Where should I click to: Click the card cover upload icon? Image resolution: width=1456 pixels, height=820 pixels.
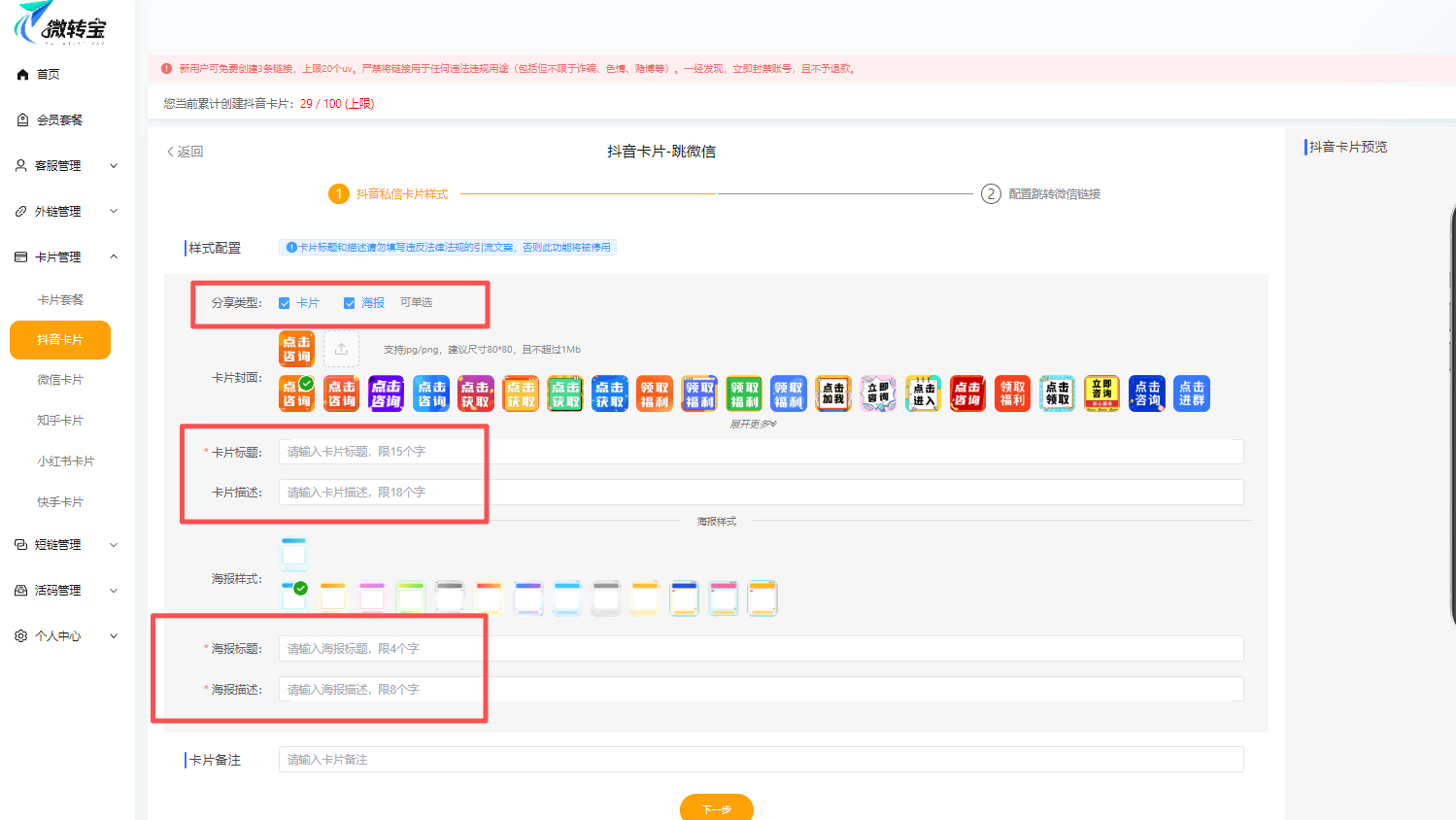coord(341,349)
